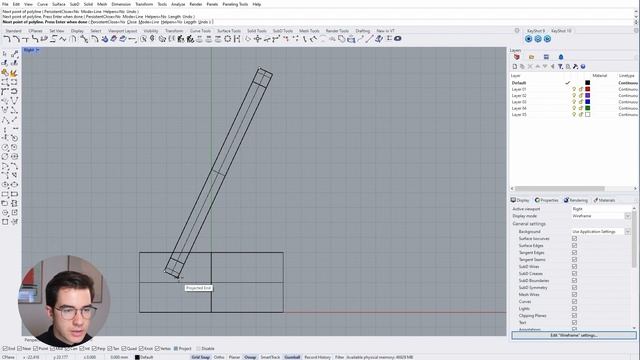Click Layer 04 green color swatch
Screen dimensions: 640x360
(588, 108)
